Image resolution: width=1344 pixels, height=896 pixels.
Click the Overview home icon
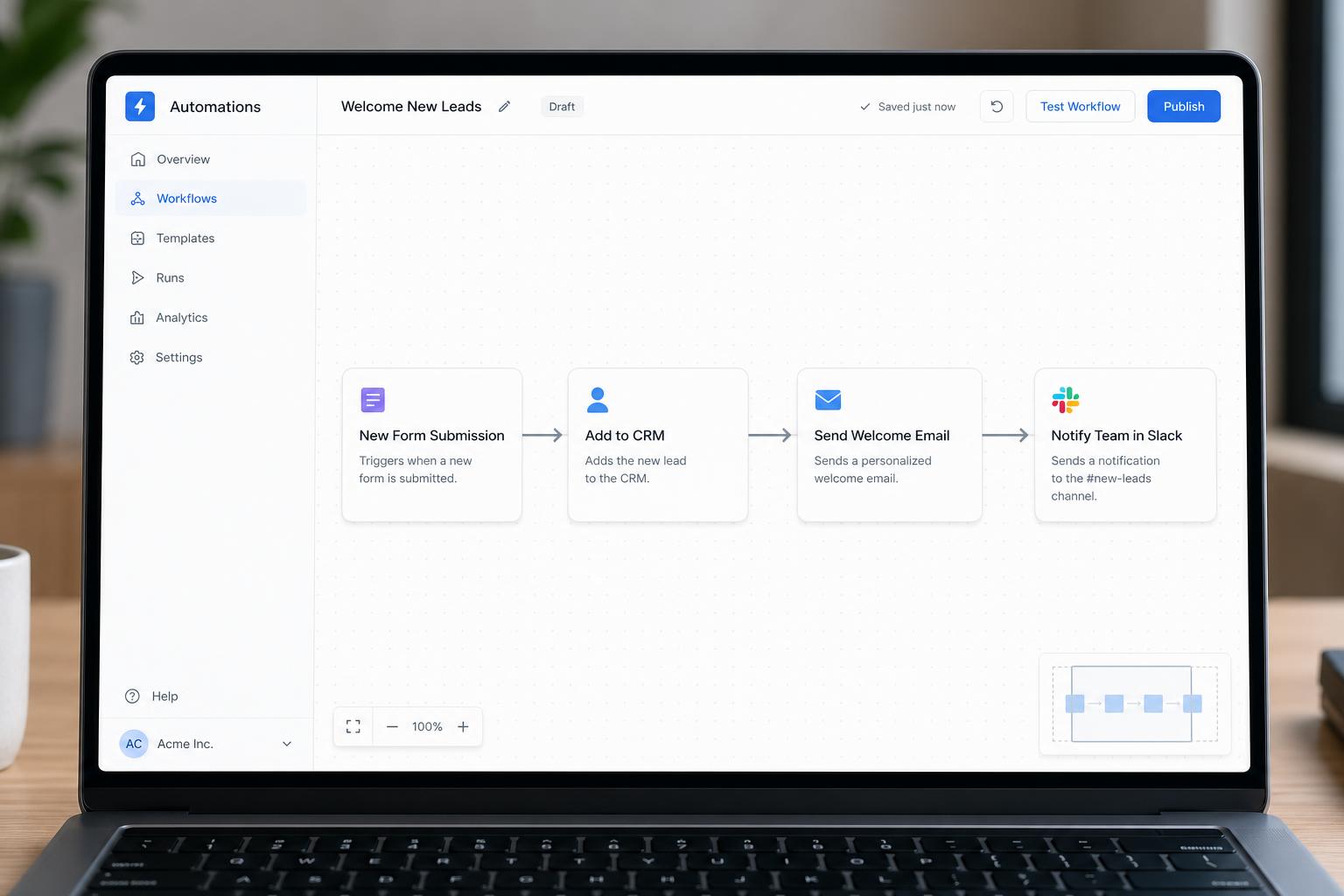click(x=137, y=159)
